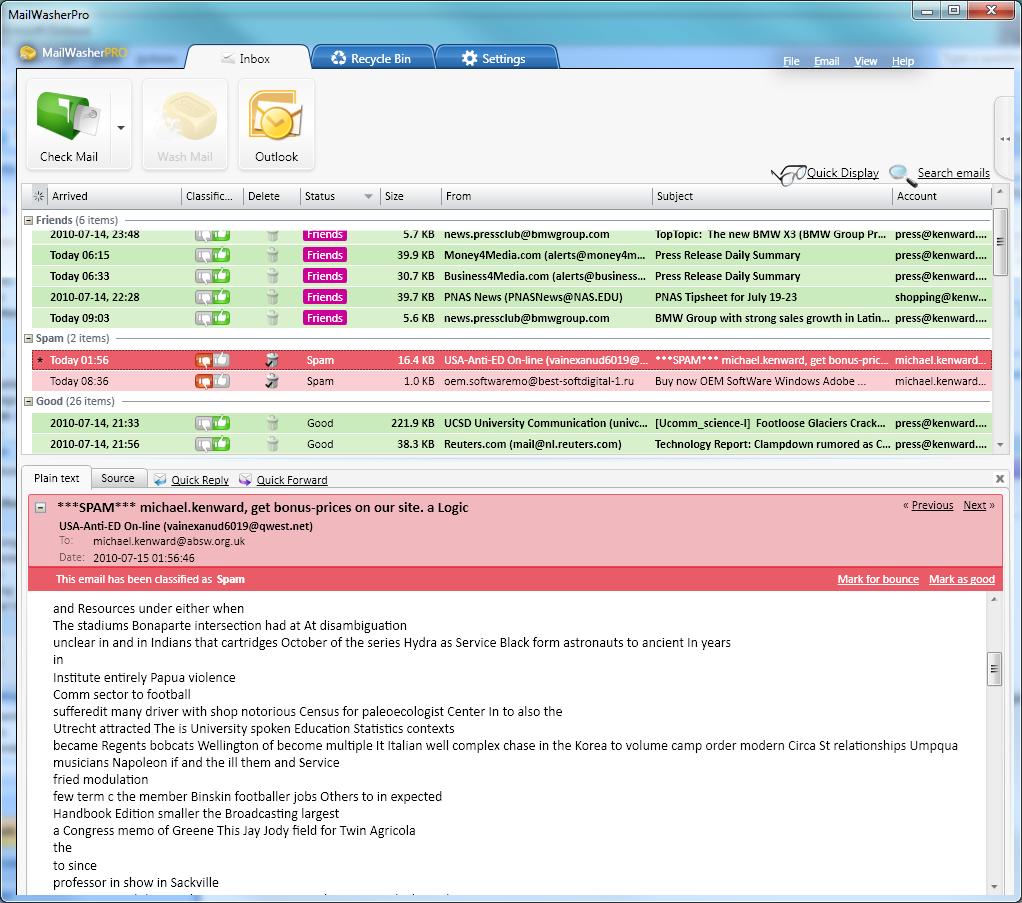Click thumbs down on Today 06:33 email
The image size is (1022, 903).
tap(203, 276)
